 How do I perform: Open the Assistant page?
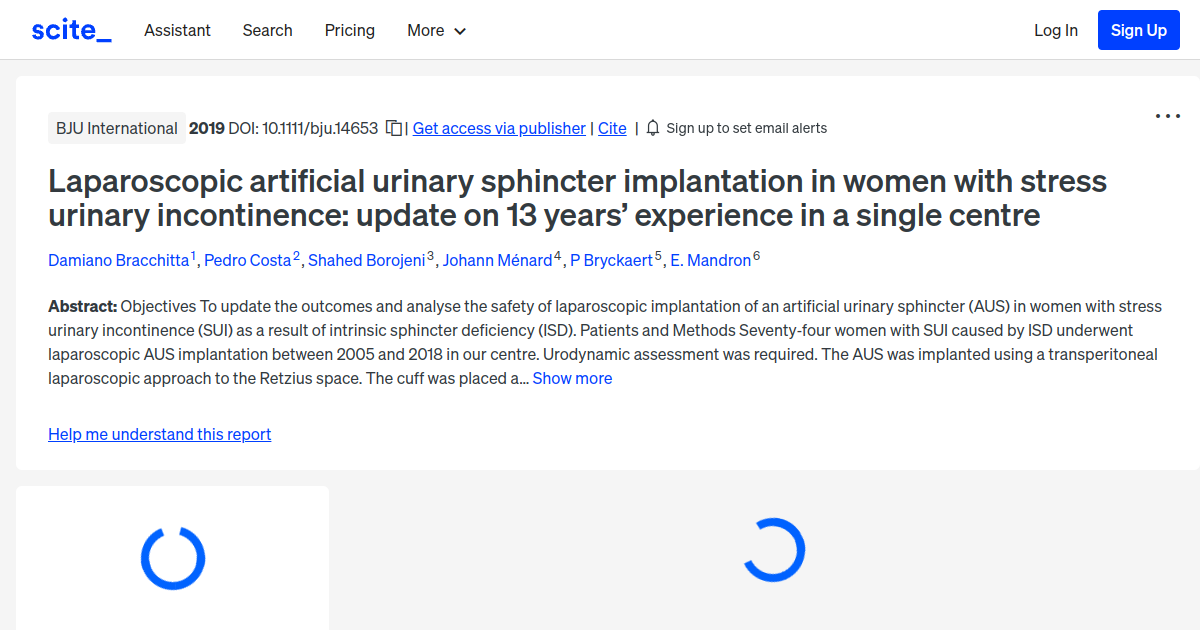tap(177, 30)
